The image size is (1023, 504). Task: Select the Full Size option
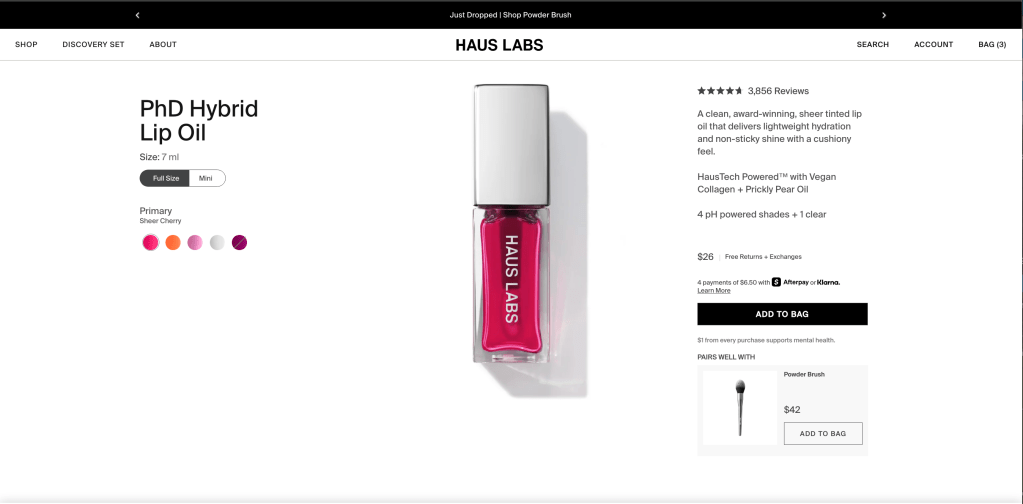tap(165, 178)
